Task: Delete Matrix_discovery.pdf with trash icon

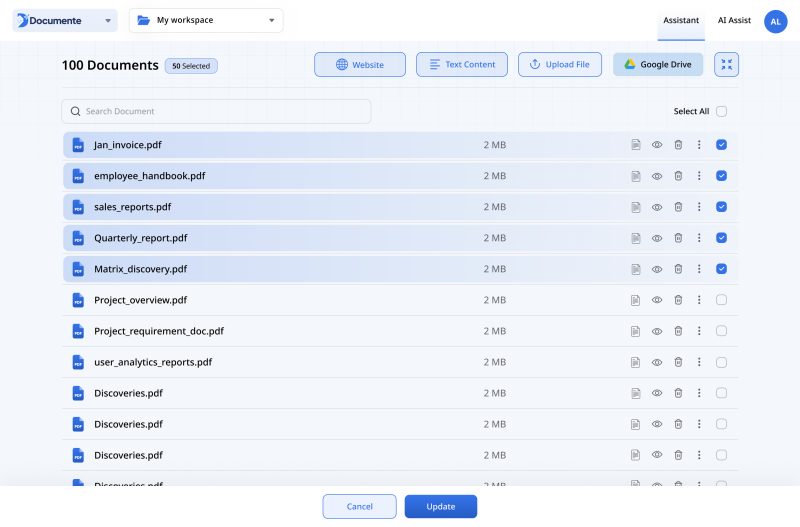Action: [678, 269]
